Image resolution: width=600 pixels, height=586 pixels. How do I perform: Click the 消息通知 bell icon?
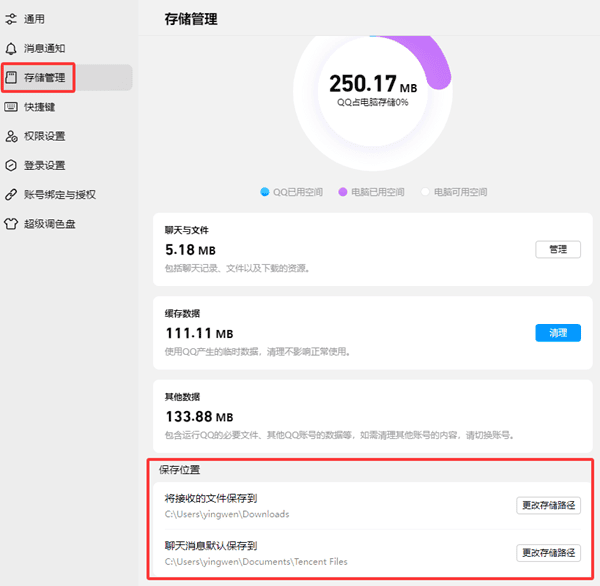[12, 48]
